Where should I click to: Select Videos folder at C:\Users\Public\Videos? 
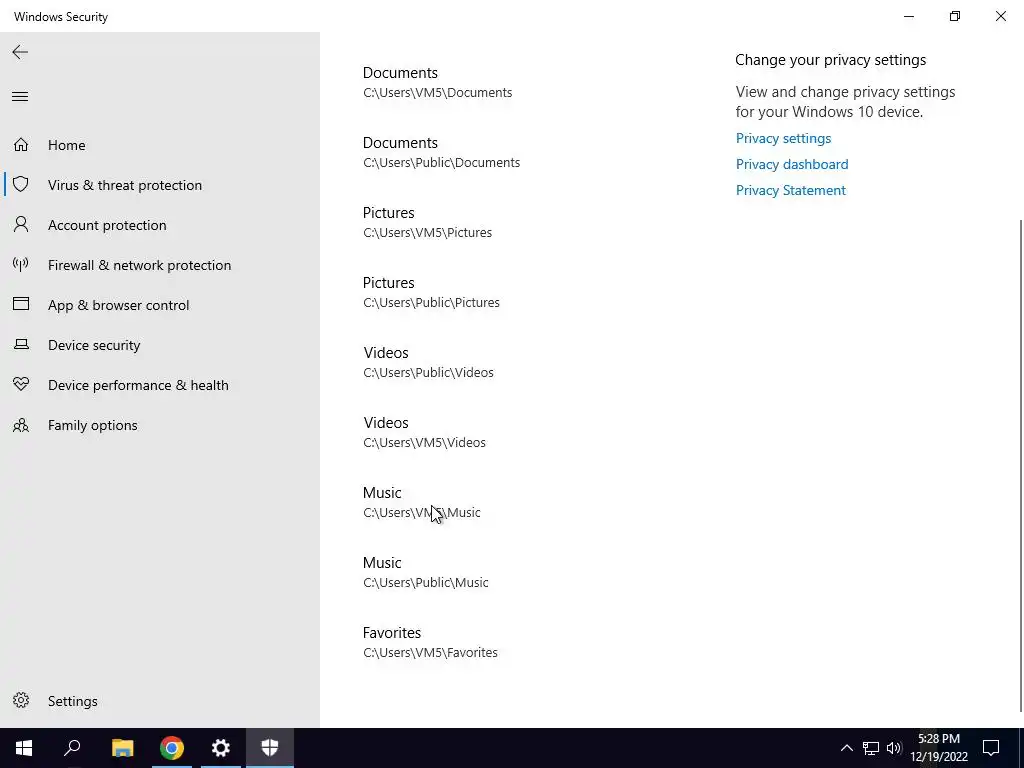[x=428, y=362]
